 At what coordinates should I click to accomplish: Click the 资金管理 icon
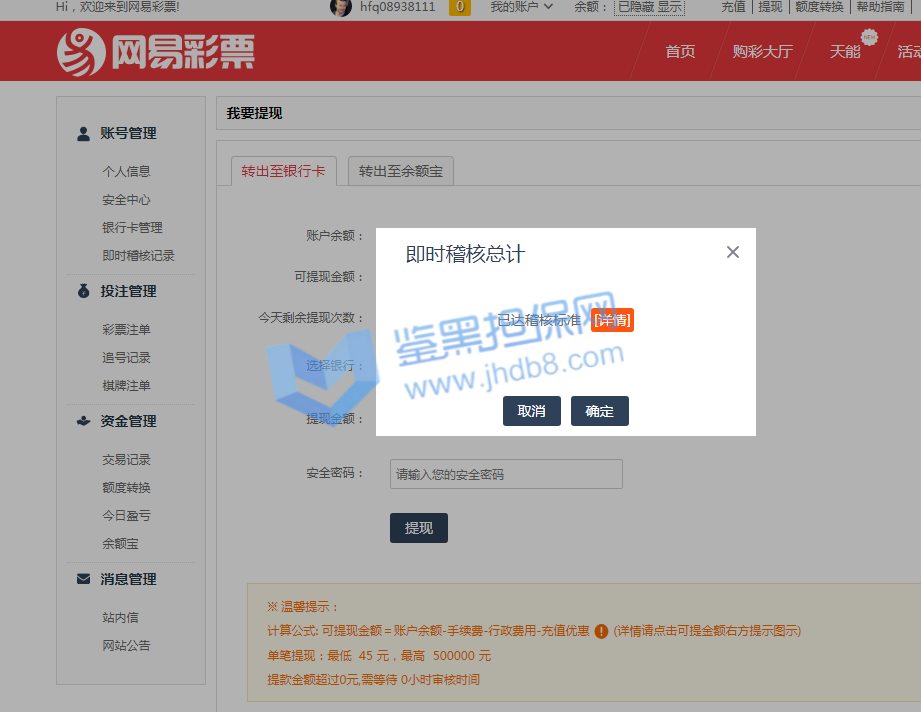pos(84,422)
